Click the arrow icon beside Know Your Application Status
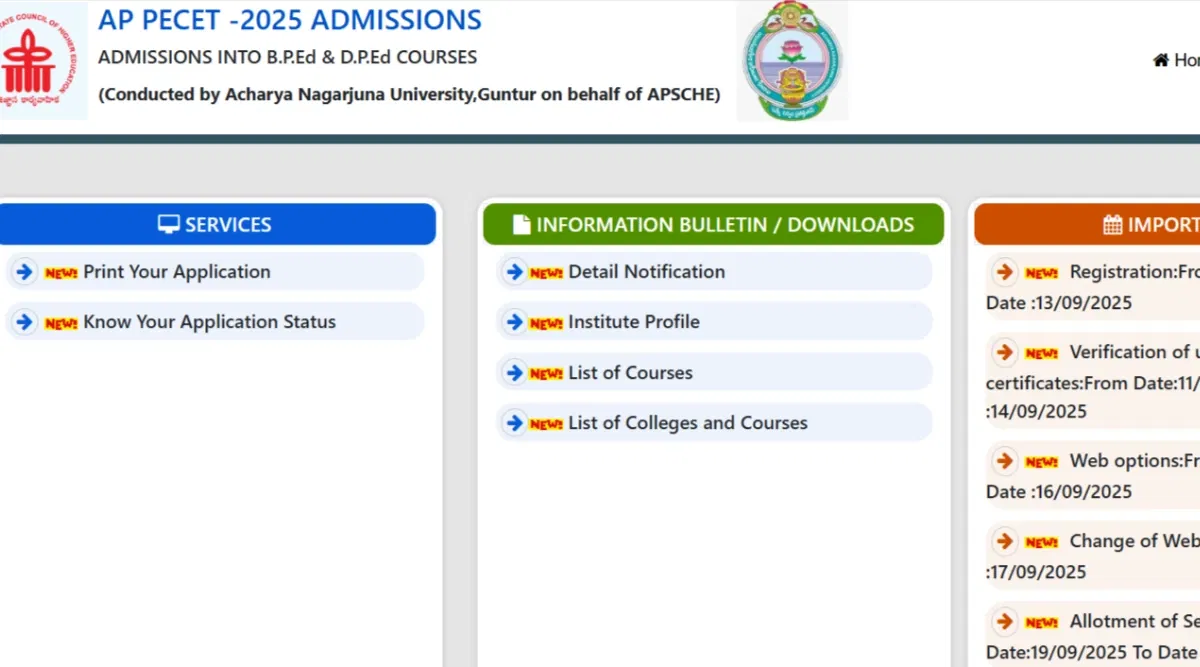The height and width of the screenshot is (667, 1200). (x=25, y=322)
